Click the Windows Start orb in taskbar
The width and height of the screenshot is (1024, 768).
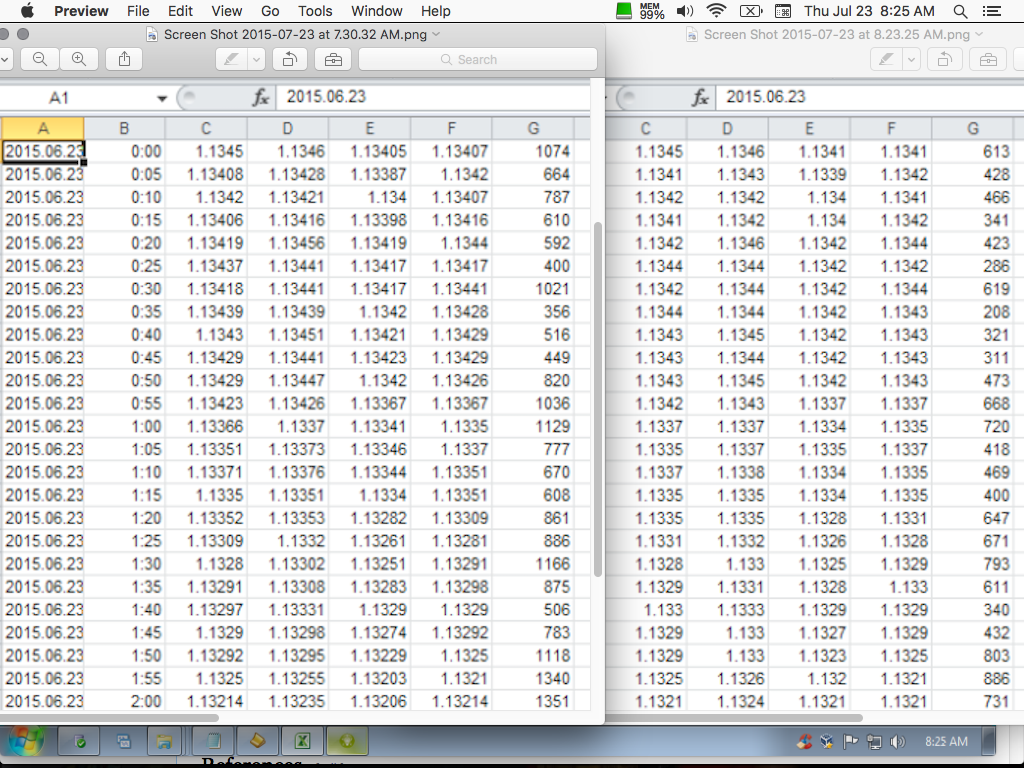(26, 741)
